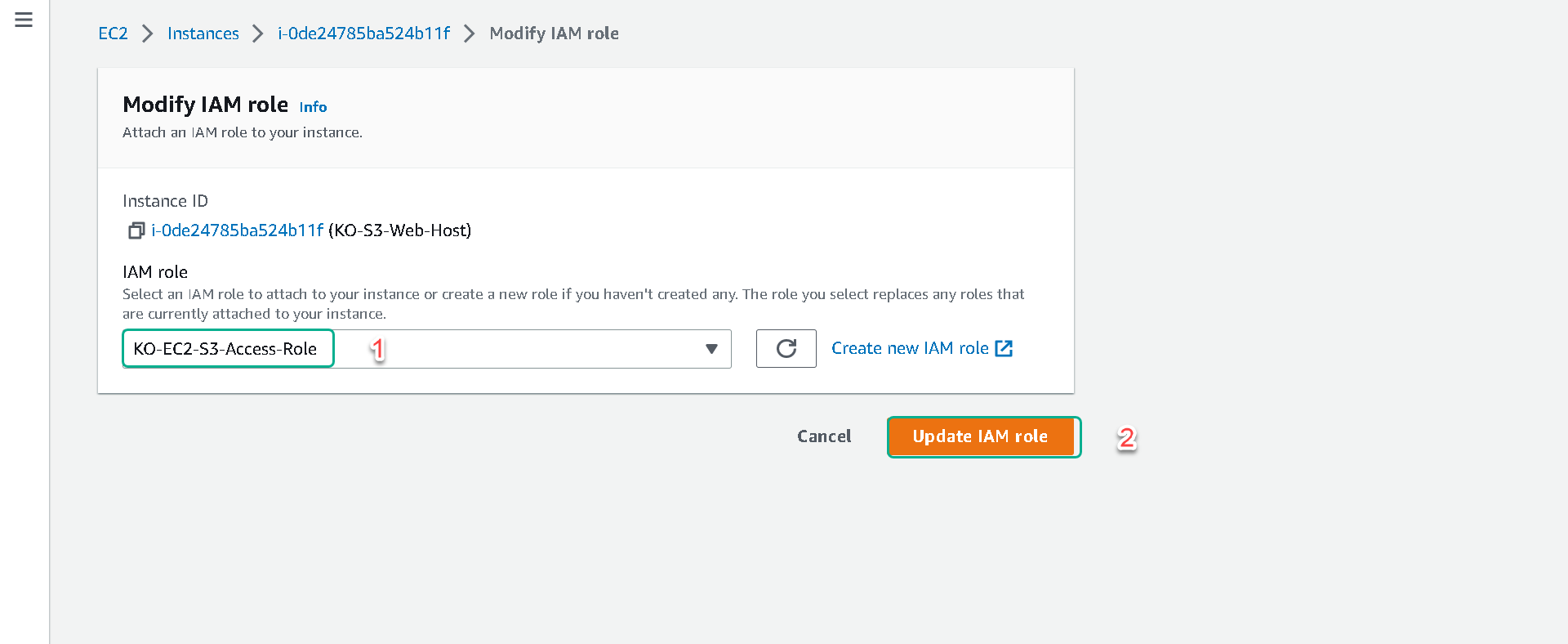Click the chevron before Modify IAM role breadcrumb
Image resolution: width=1568 pixels, height=644 pixels.
click(470, 34)
